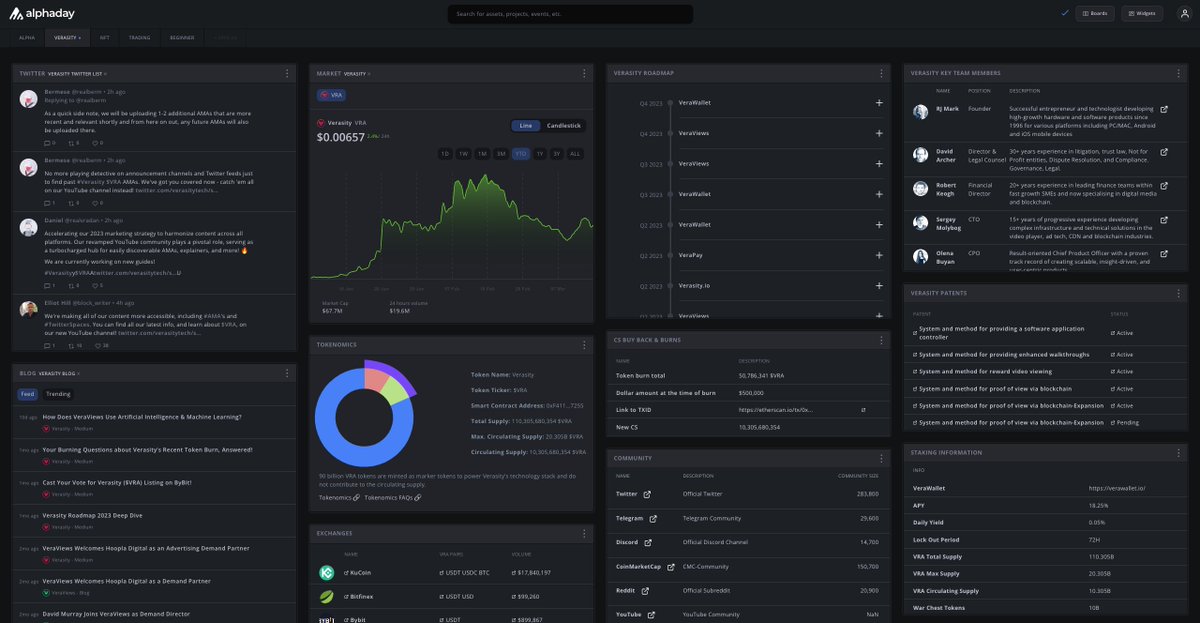Select the ALL chart range
Screen dimensions: 1200x623
(575, 154)
